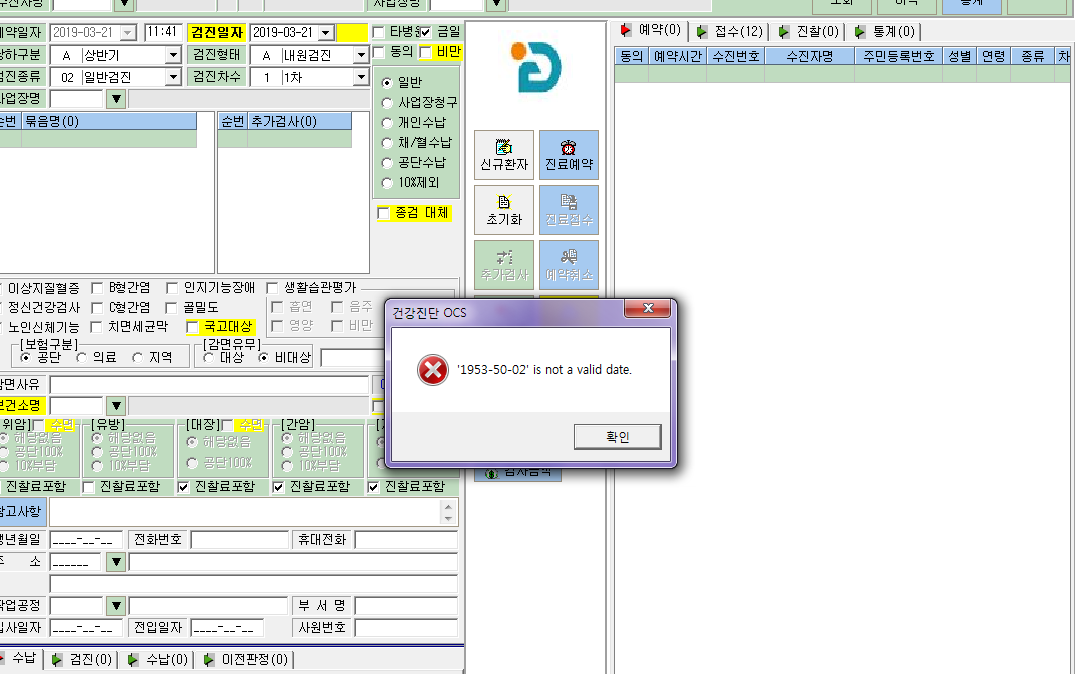Expand the 검진형태 내원검진 dropdown
The height and width of the screenshot is (674, 1075).
tap(361, 55)
